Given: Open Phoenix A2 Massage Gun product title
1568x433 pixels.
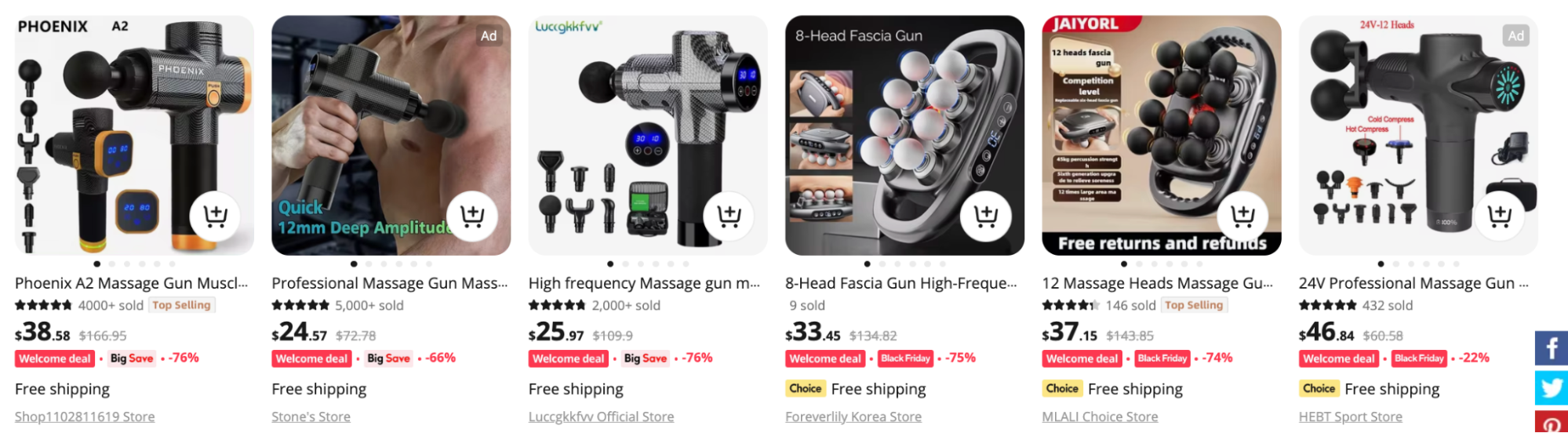Looking at the screenshot, I should coord(131,283).
